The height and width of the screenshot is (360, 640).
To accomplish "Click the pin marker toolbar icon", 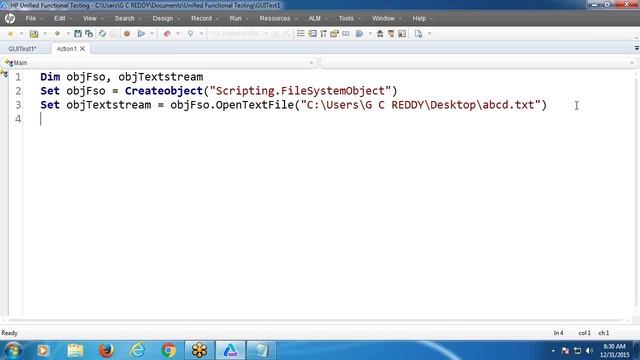I will tap(190, 34).
